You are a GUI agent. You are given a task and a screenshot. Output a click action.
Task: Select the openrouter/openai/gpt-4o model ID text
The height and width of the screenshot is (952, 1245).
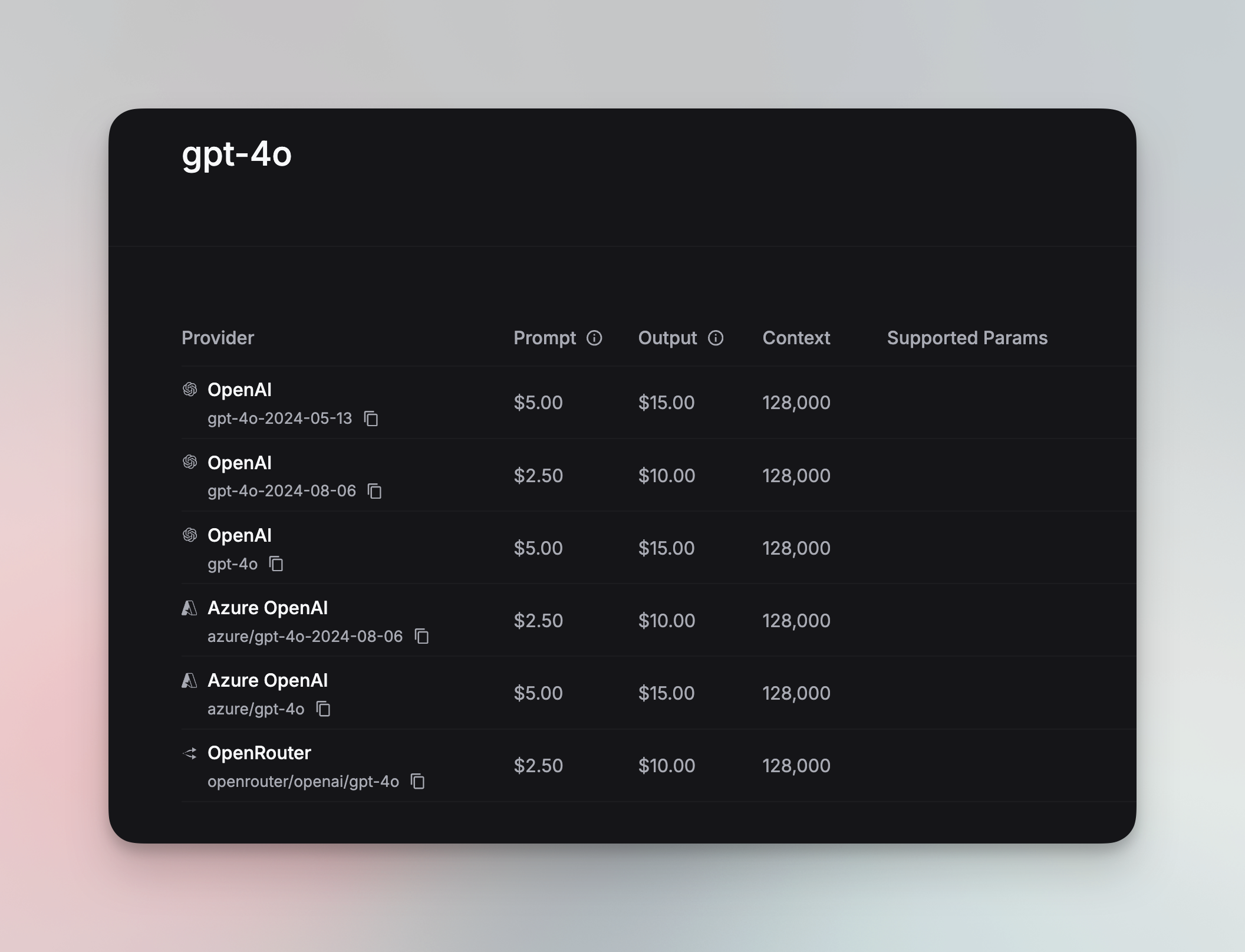pos(303,782)
